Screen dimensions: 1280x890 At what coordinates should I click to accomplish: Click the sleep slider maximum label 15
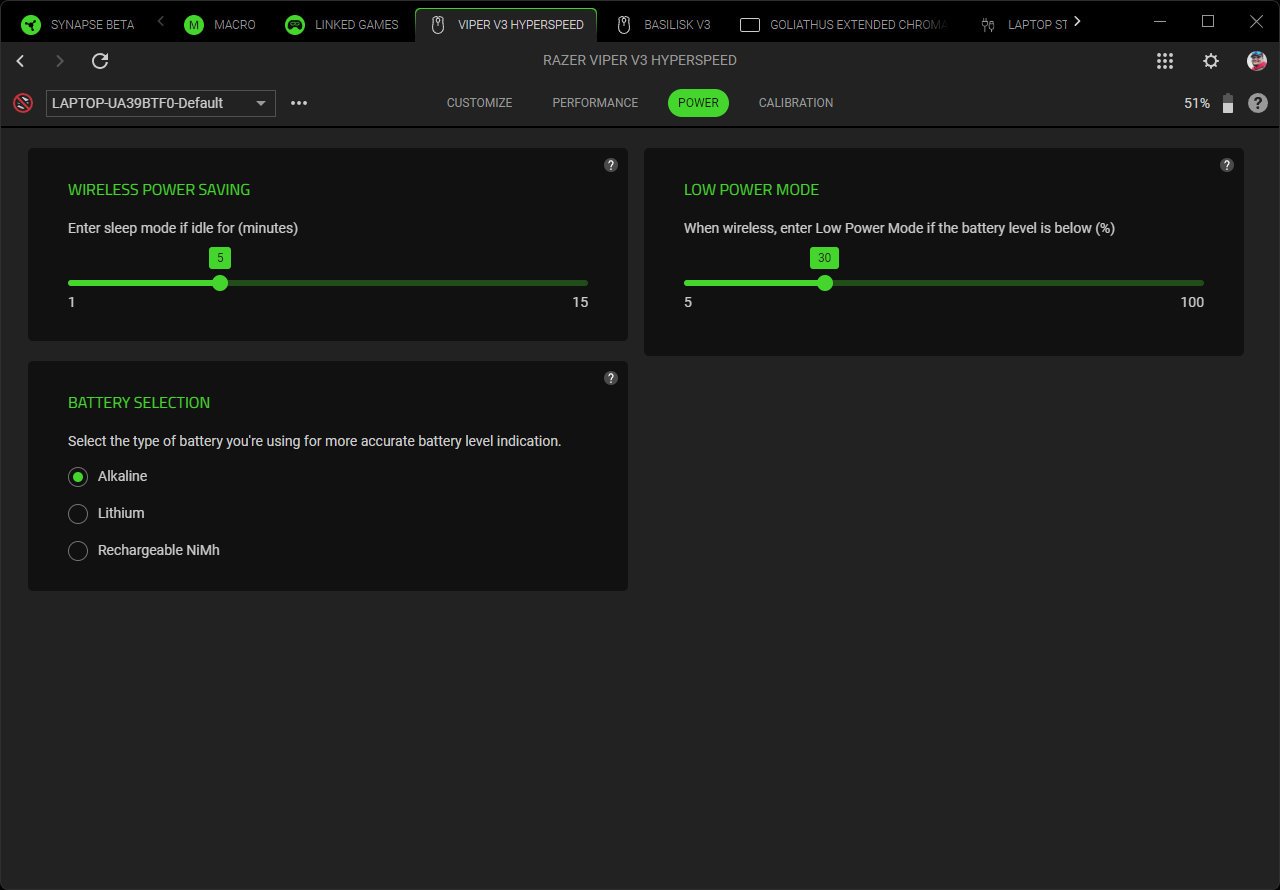pos(580,302)
